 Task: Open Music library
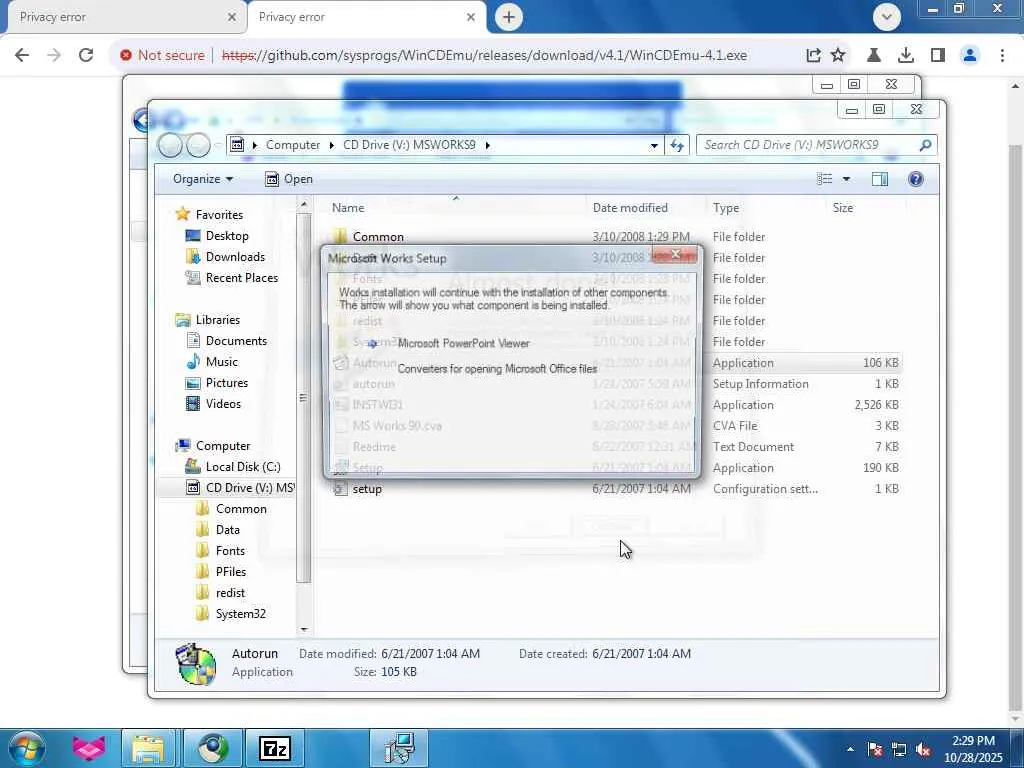pyautogui.click(x=221, y=362)
